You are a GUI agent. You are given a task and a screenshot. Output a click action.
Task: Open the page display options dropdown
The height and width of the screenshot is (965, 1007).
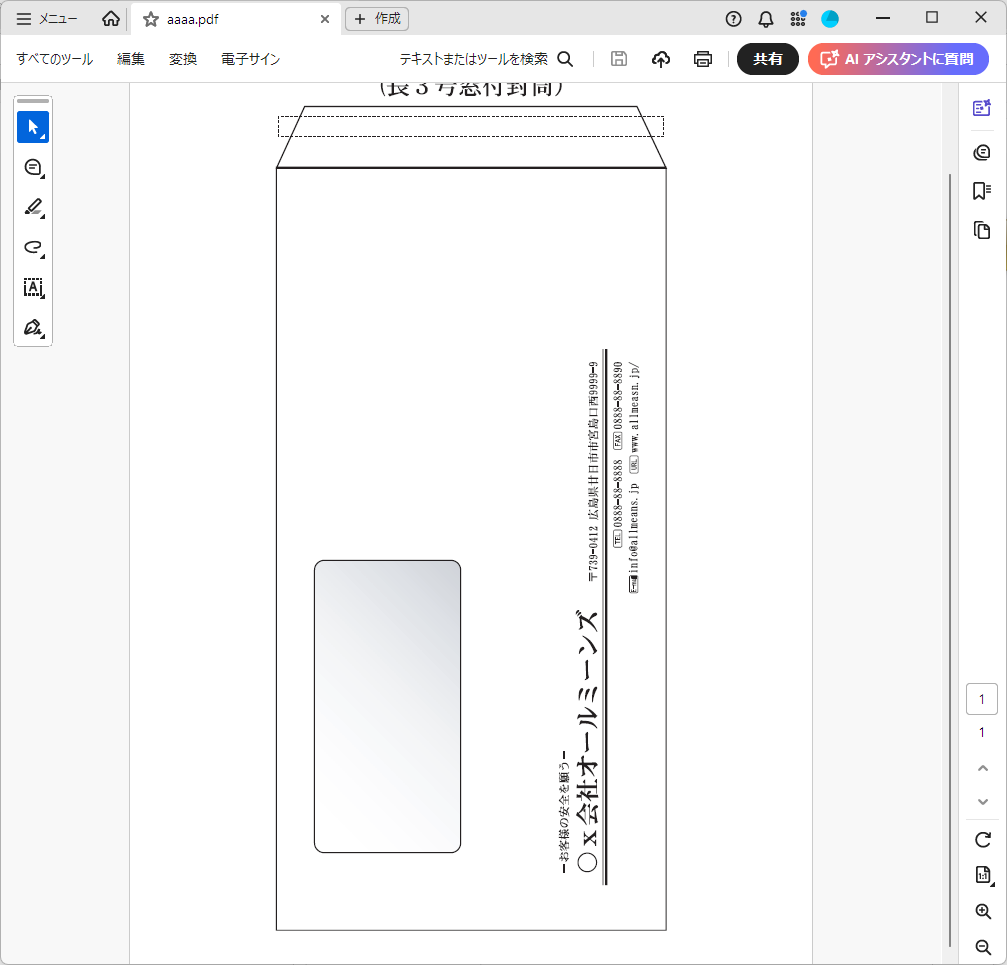click(981, 875)
